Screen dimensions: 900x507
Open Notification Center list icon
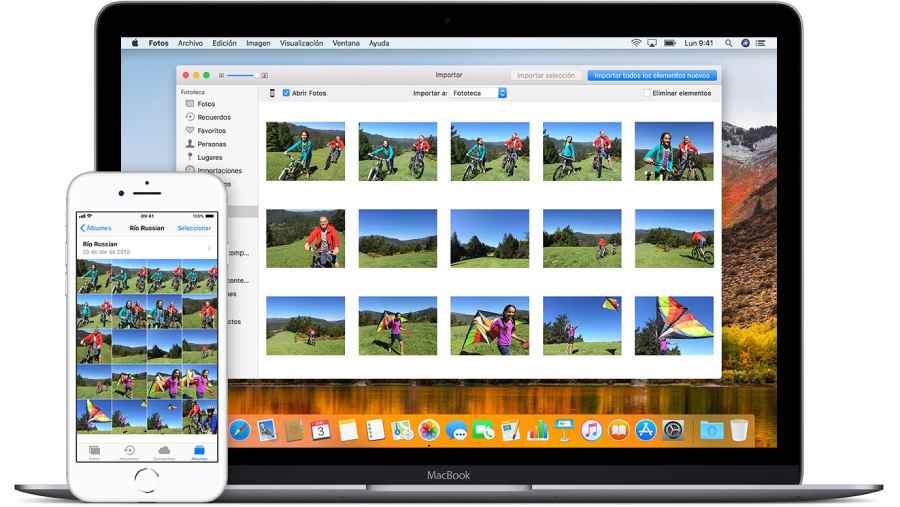click(x=761, y=43)
